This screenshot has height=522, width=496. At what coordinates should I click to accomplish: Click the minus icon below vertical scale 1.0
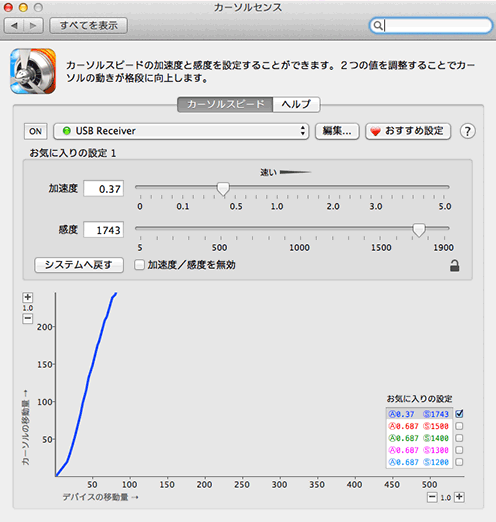point(28,318)
